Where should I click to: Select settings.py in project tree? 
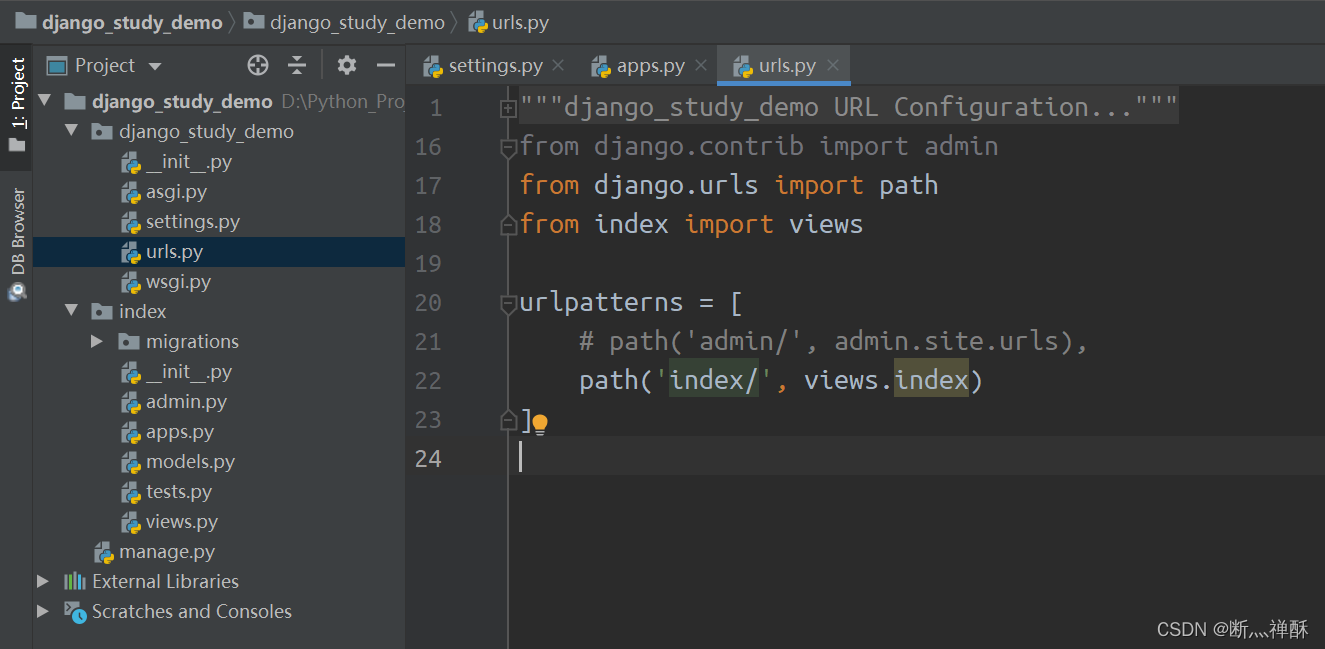(x=193, y=221)
